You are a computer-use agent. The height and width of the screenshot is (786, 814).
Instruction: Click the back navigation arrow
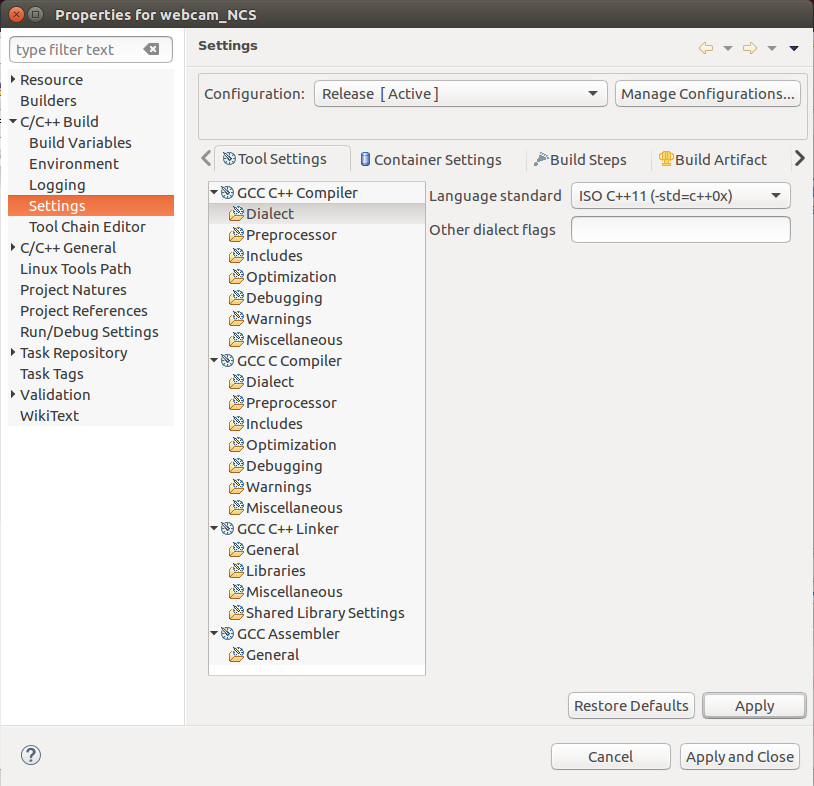(705, 46)
